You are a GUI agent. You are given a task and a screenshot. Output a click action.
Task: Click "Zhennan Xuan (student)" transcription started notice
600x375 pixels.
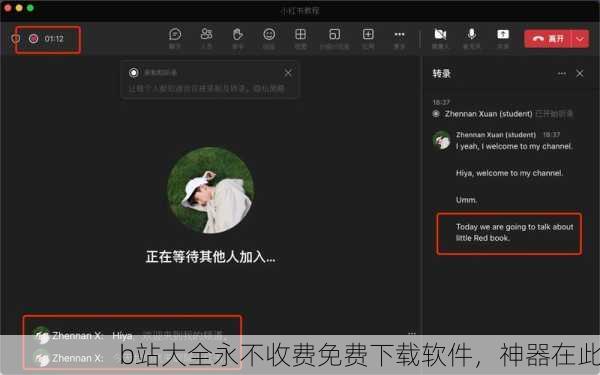488,114
